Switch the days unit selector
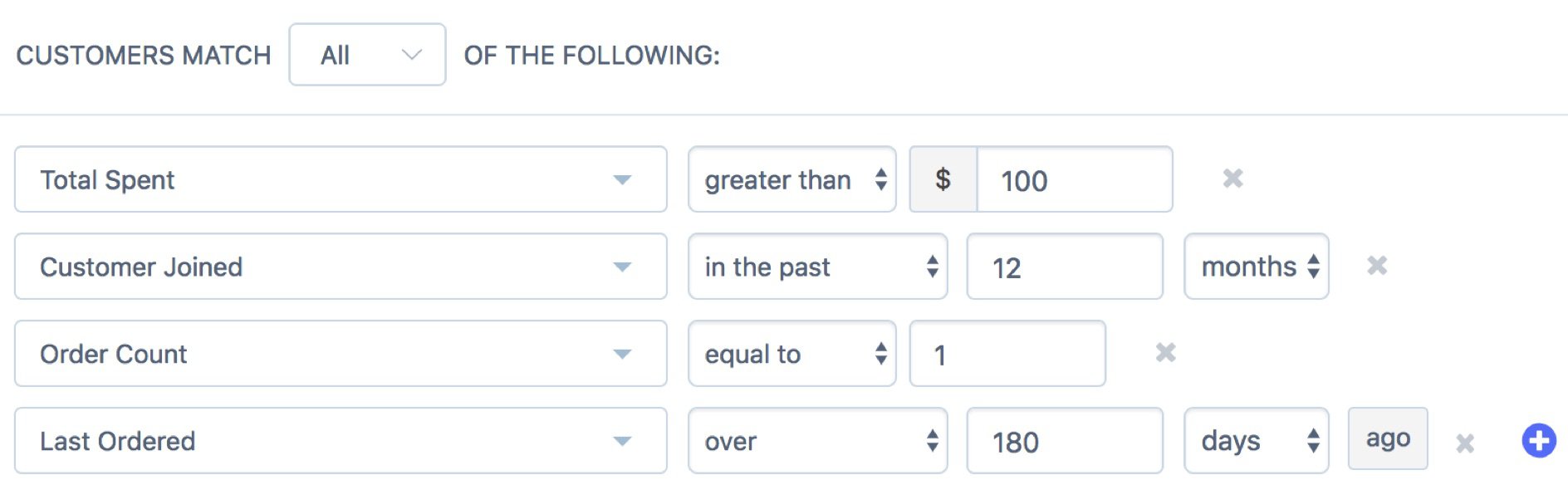Viewport: 1568px width, 485px height. [1256, 441]
